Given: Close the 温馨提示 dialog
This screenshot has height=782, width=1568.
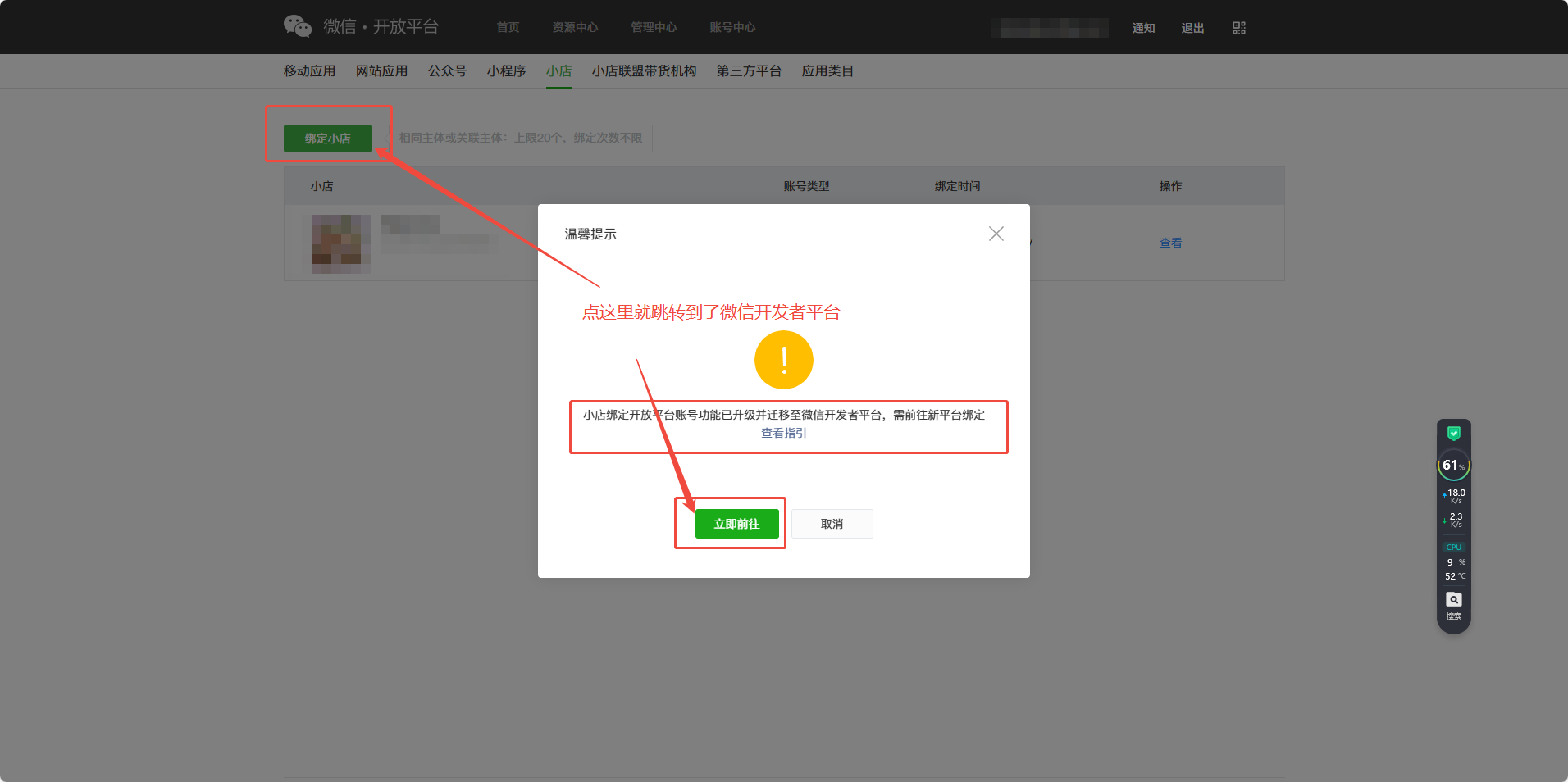Looking at the screenshot, I should (996, 234).
